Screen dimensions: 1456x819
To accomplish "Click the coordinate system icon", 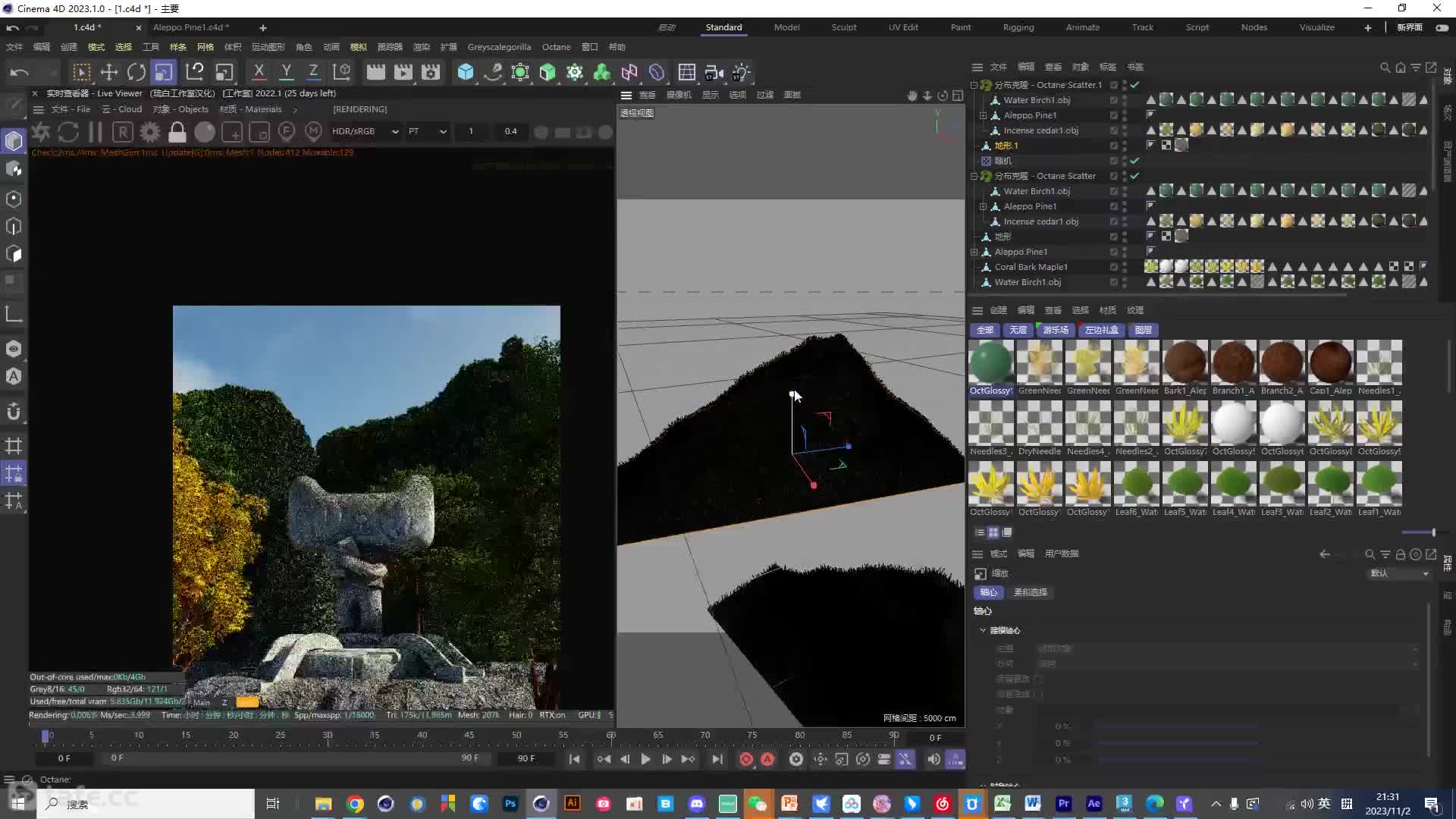I will click(x=342, y=72).
